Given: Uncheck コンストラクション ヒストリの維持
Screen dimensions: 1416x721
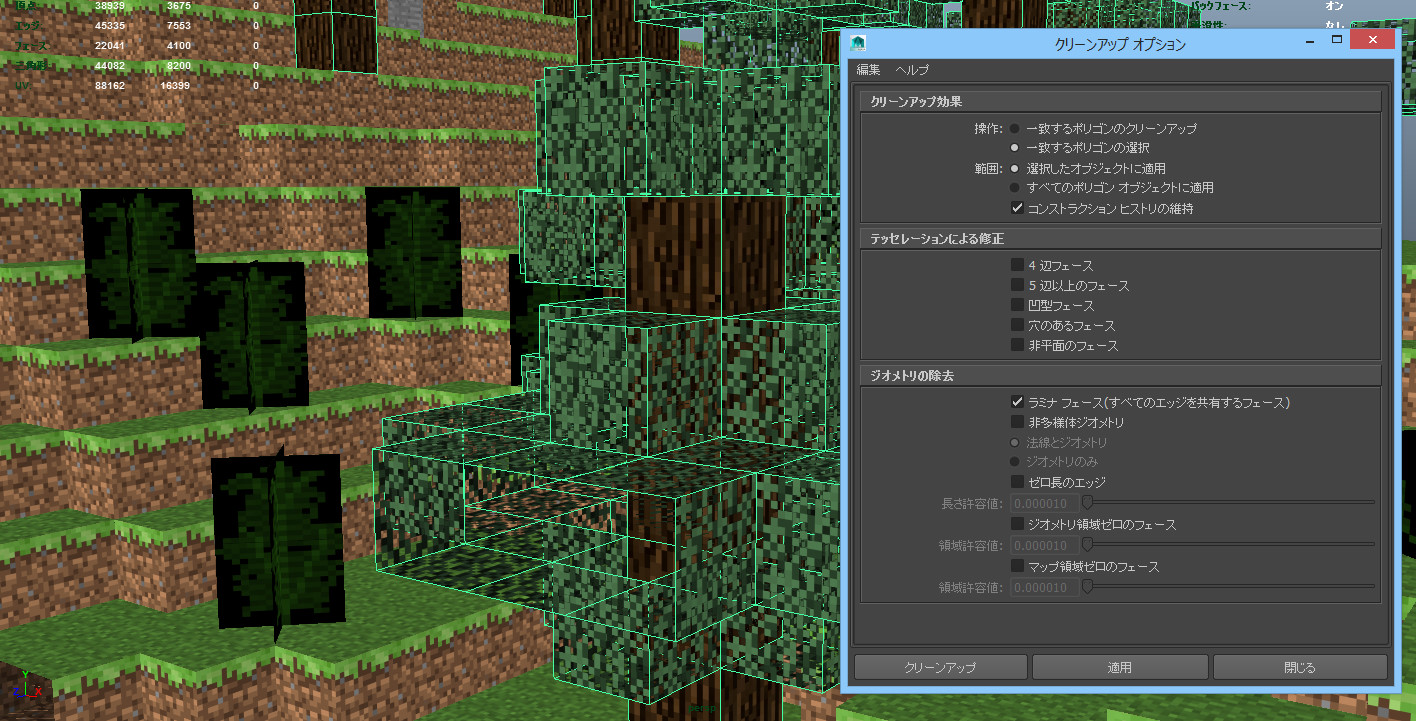Looking at the screenshot, I should point(1017,208).
